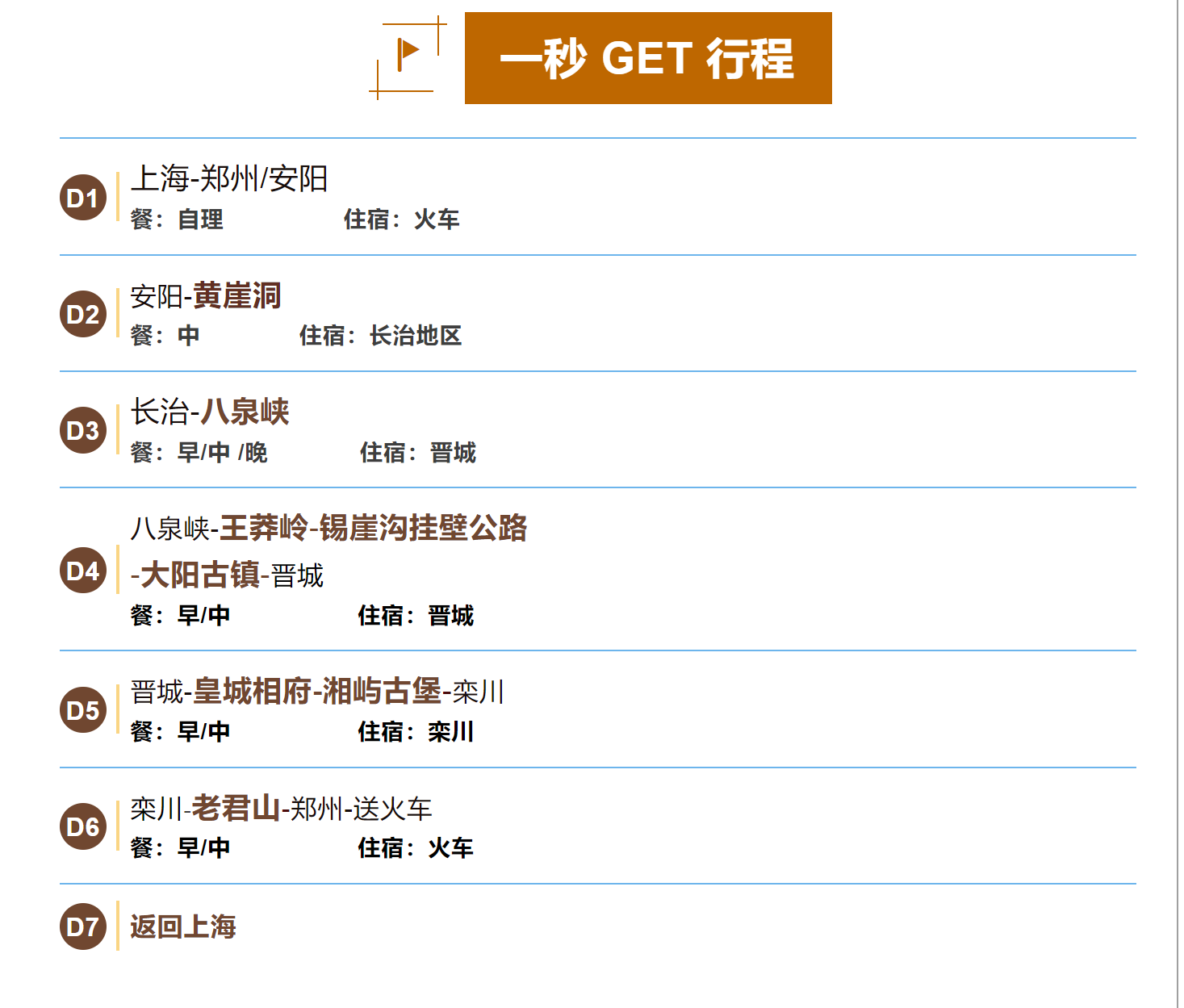The image size is (1184, 1008).
Task: Click the D4 day badge
Action: click(x=83, y=570)
